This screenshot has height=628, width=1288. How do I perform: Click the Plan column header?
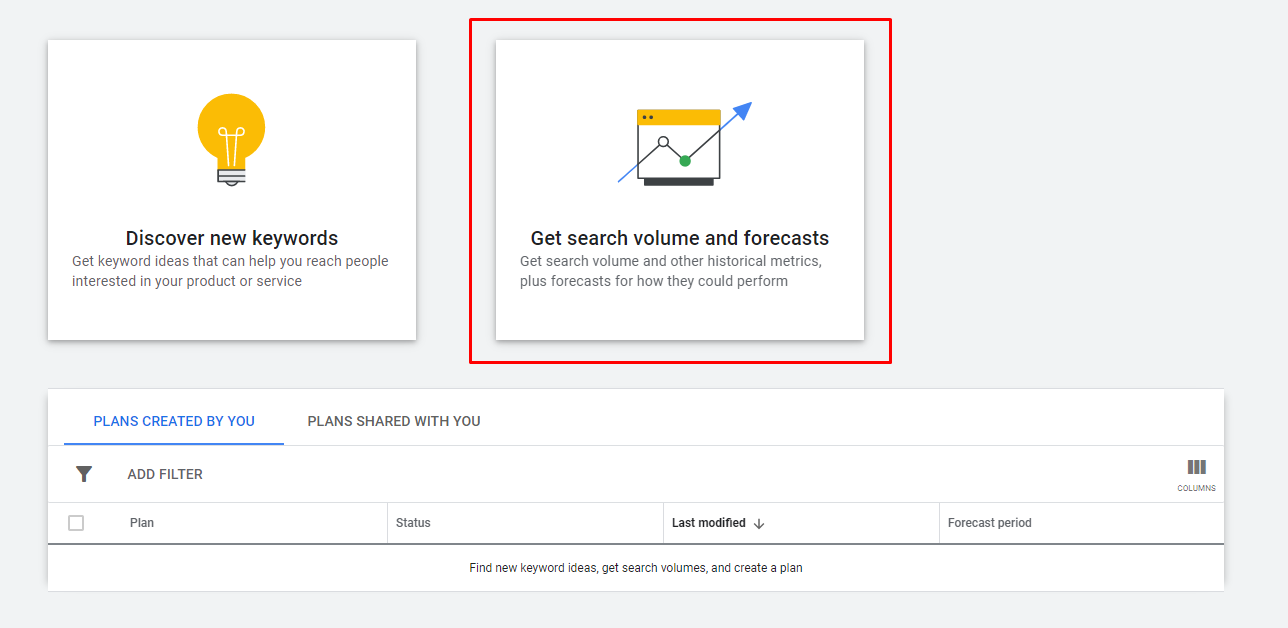(142, 523)
